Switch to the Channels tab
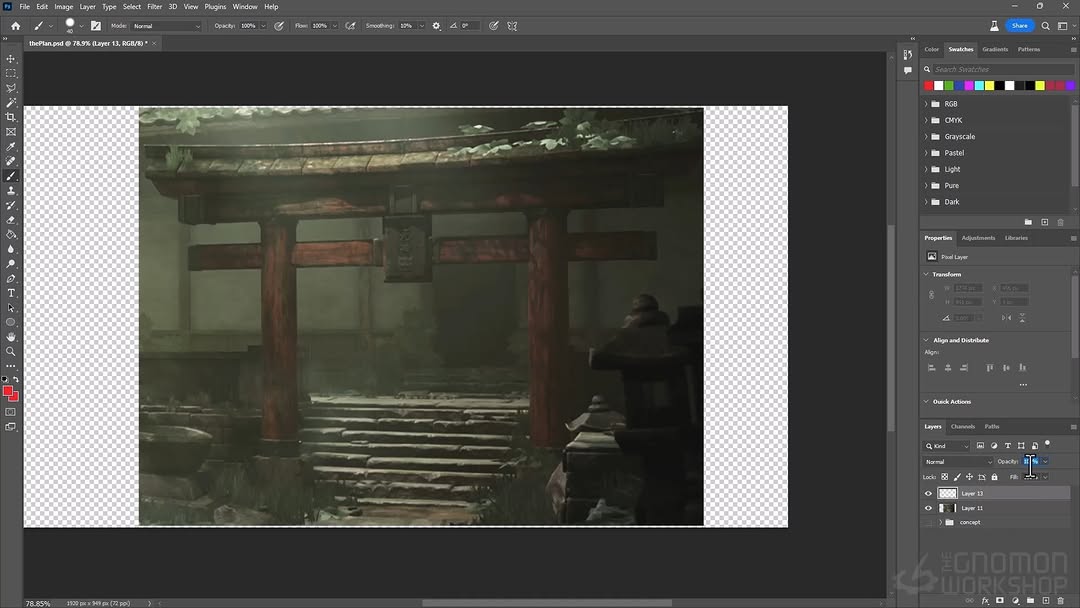Image resolution: width=1080 pixels, height=608 pixels. pyautogui.click(x=962, y=427)
